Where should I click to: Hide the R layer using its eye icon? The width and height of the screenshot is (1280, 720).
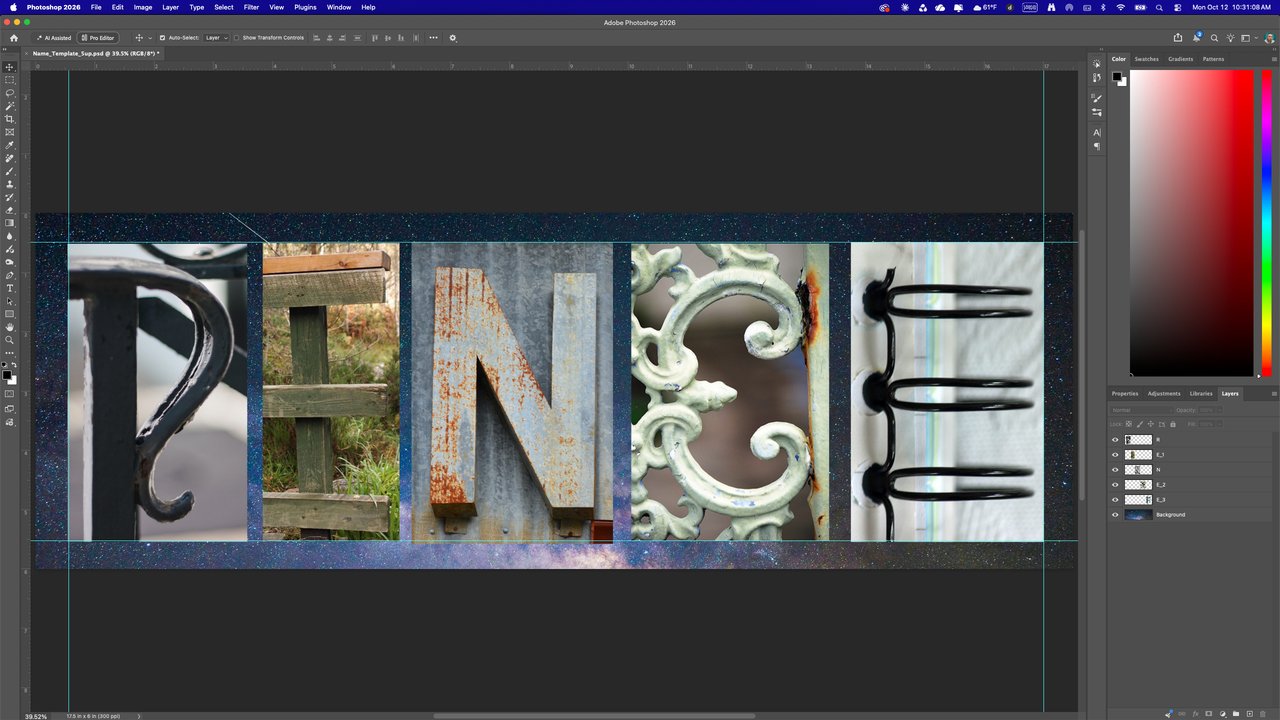pyautogui.click(x=1115, y=440)
